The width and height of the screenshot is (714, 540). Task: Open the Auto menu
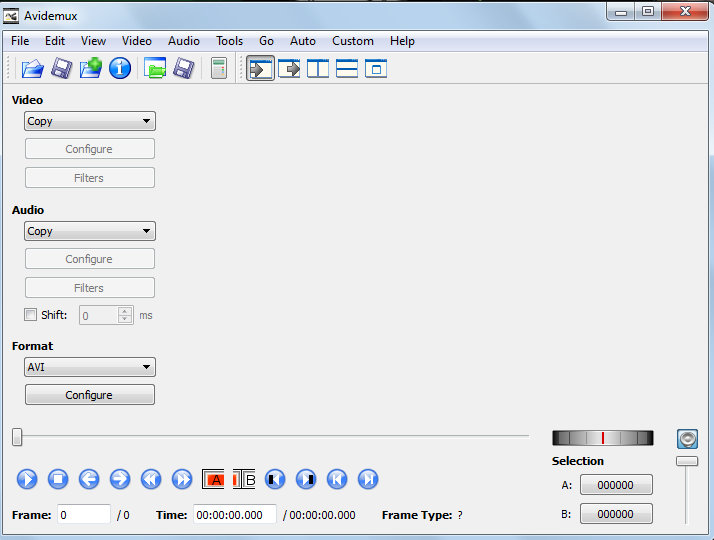(x=303, y=41)
